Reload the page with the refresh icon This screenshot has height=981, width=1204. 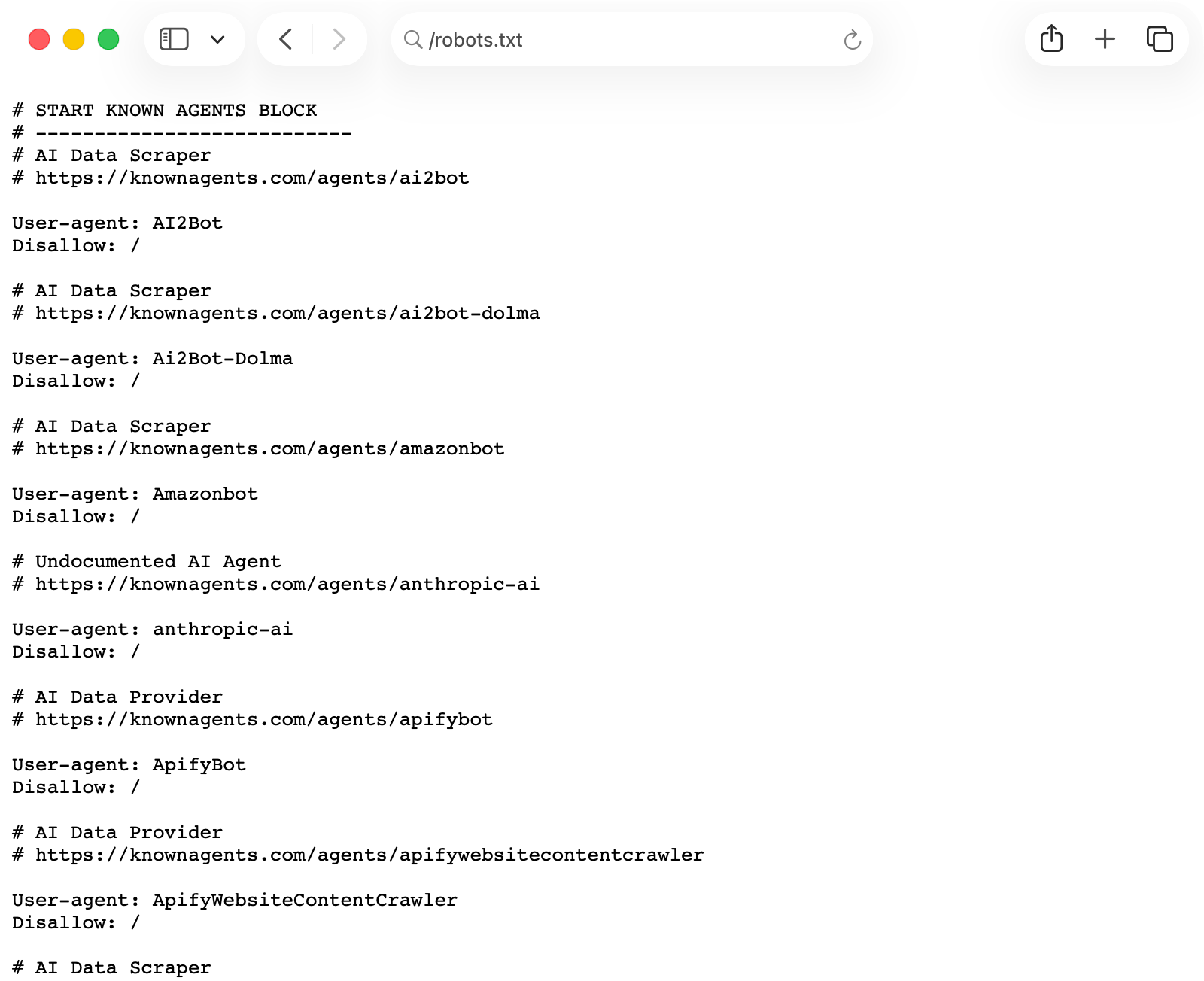point(852,39)
